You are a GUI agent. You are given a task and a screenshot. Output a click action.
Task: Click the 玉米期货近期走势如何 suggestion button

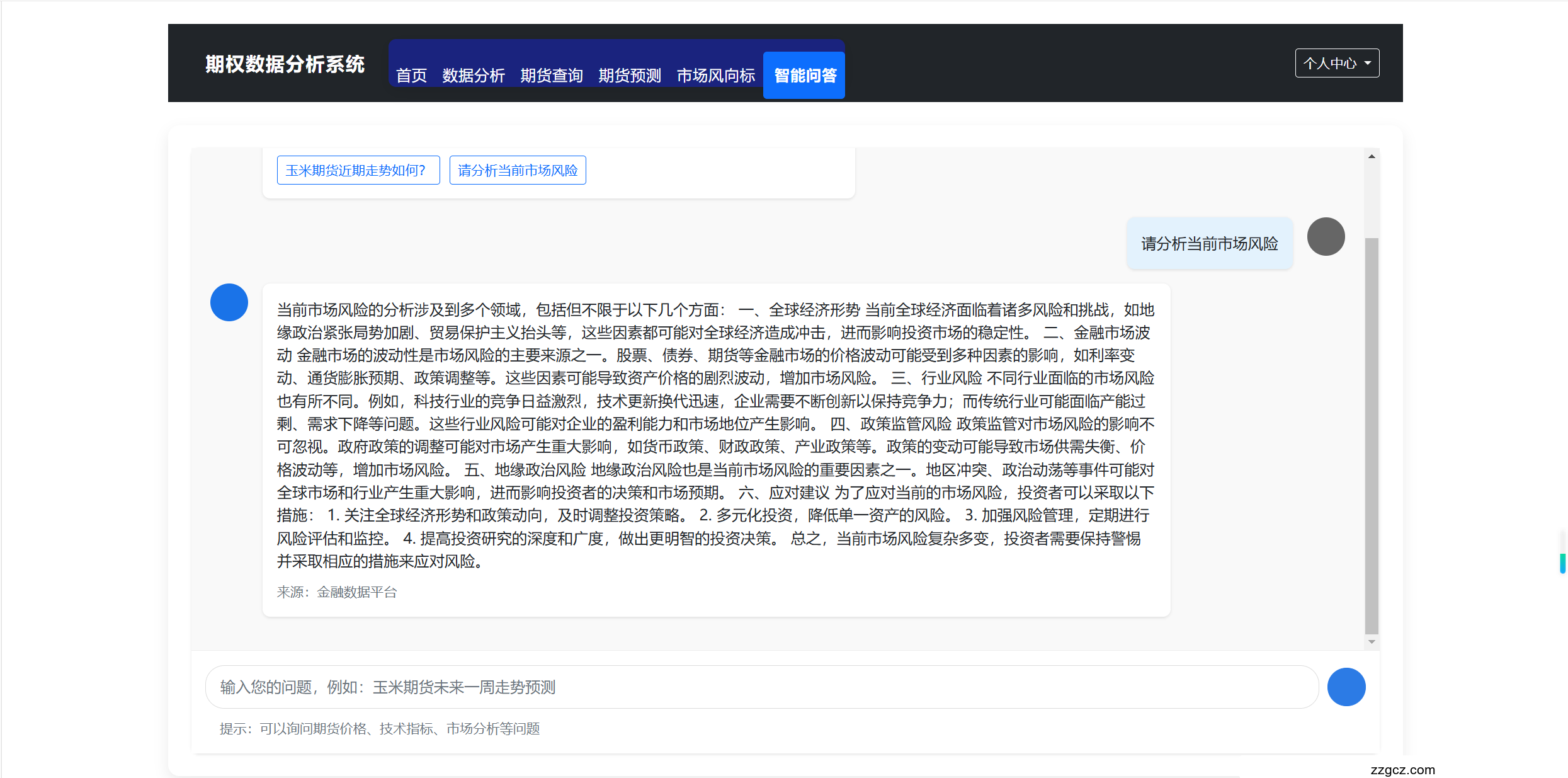click(358, 169)
